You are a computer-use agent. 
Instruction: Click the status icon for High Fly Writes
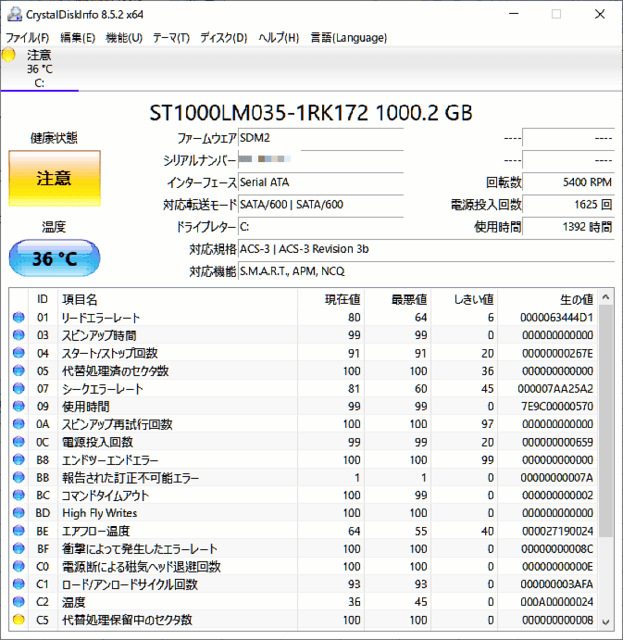point(18,513)
